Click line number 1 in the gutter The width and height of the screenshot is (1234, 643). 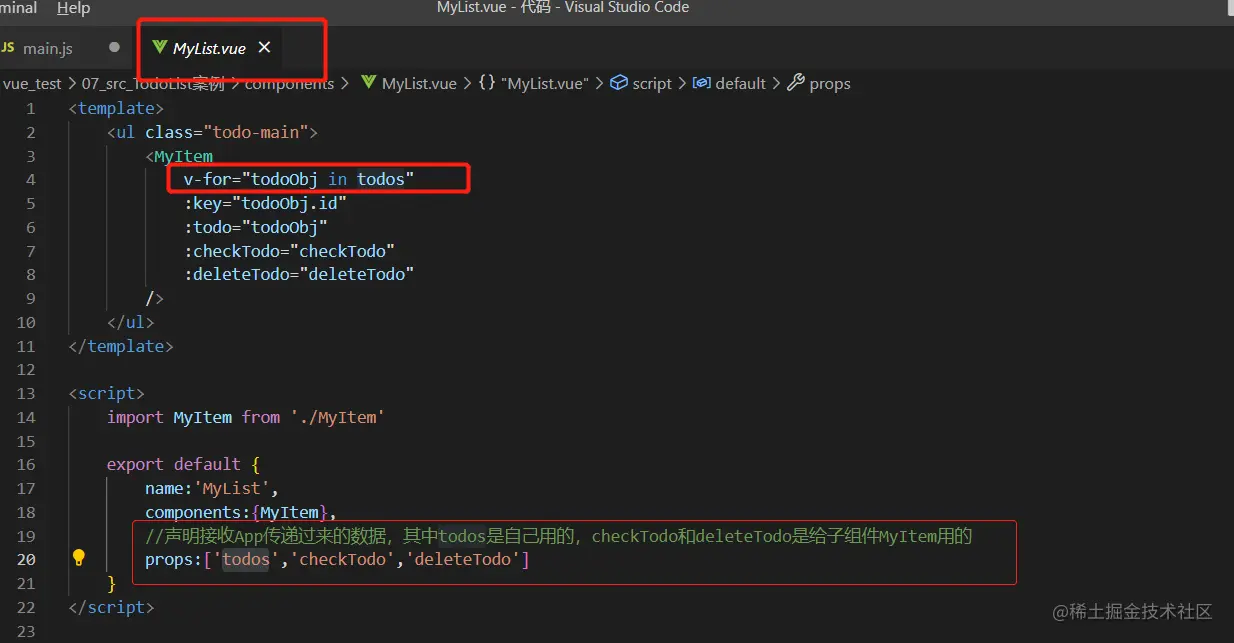(30, 108)
